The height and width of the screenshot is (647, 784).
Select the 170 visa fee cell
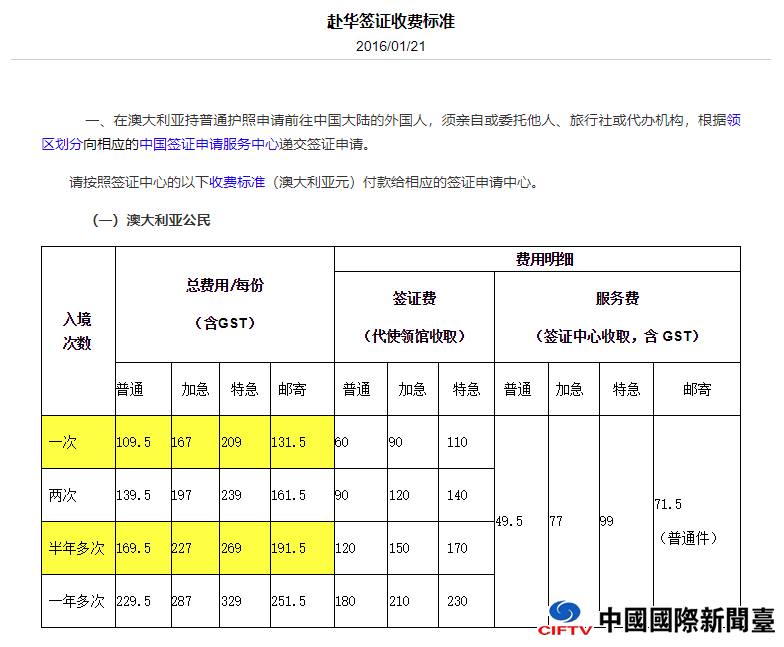click(466, 548)
